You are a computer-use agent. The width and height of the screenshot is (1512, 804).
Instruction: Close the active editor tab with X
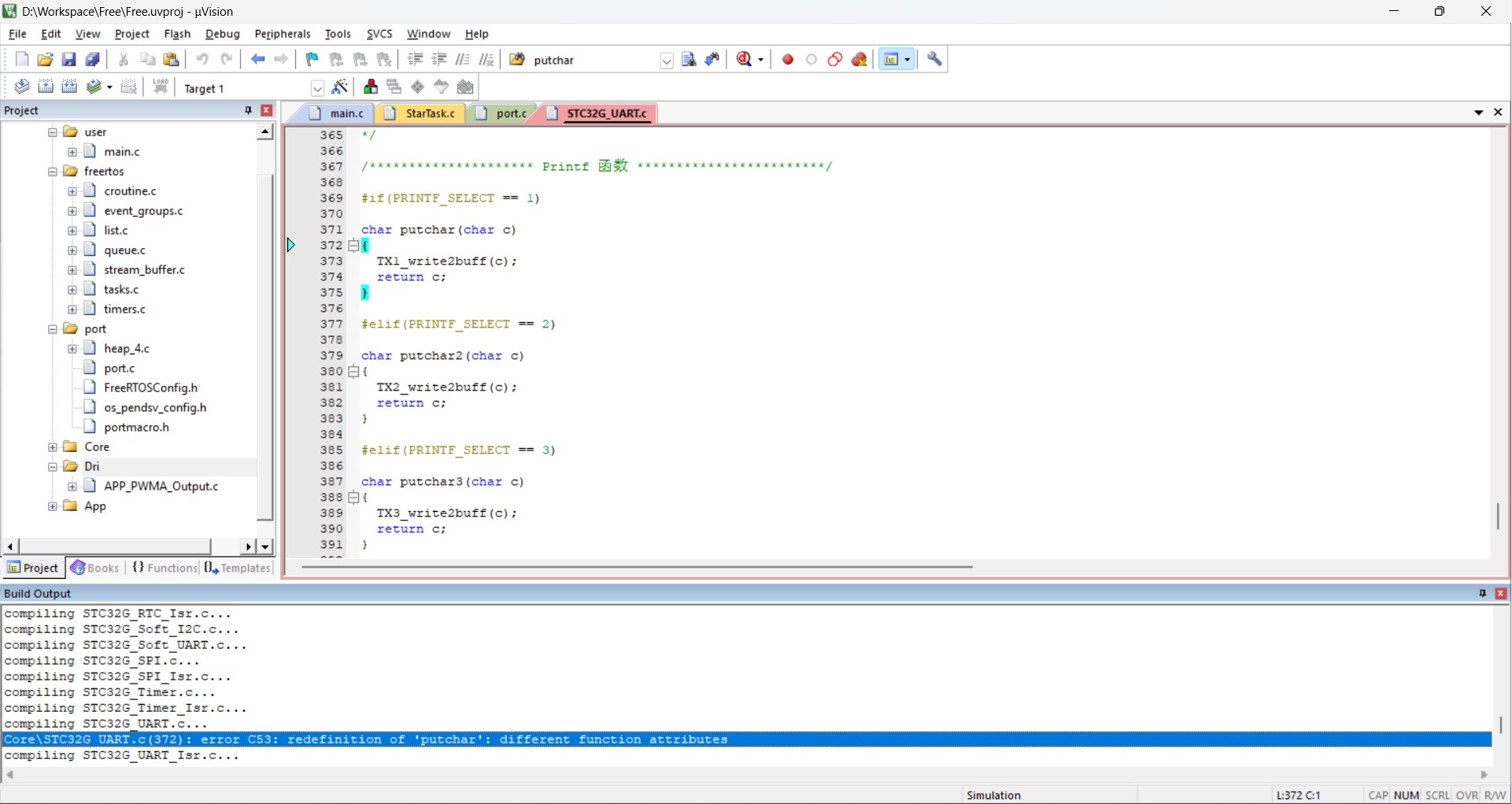click(1498, 113)
